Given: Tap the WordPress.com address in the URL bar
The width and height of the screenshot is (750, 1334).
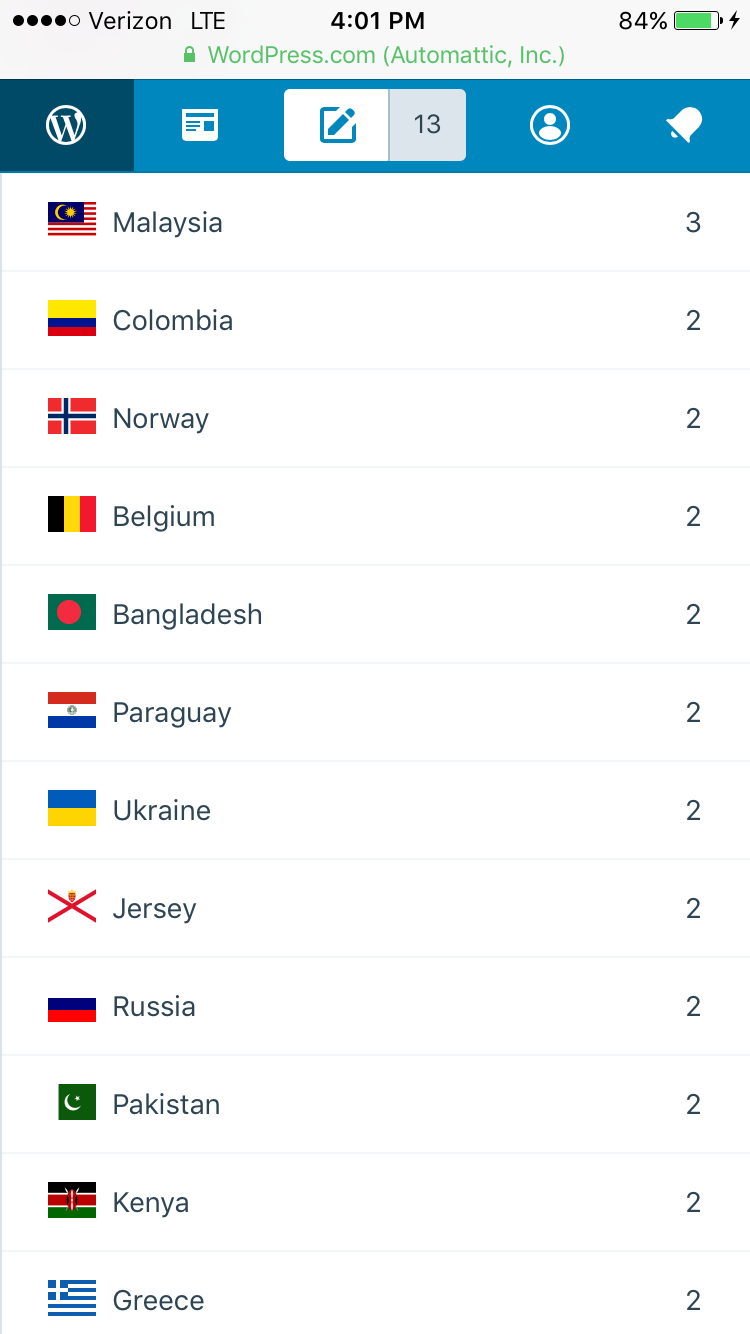Looking at the screenshot, I should click(385, 54).
